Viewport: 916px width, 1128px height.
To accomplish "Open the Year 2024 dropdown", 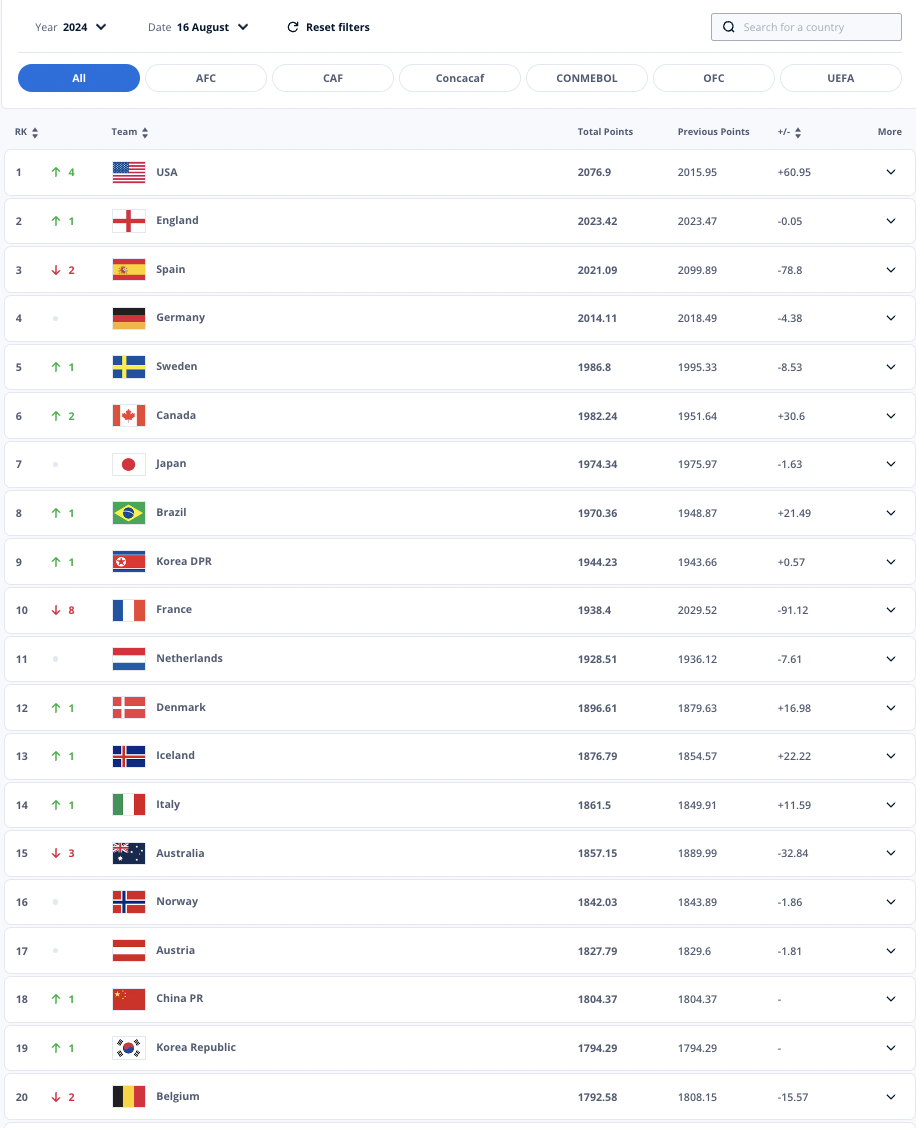I will click(71, 27).
